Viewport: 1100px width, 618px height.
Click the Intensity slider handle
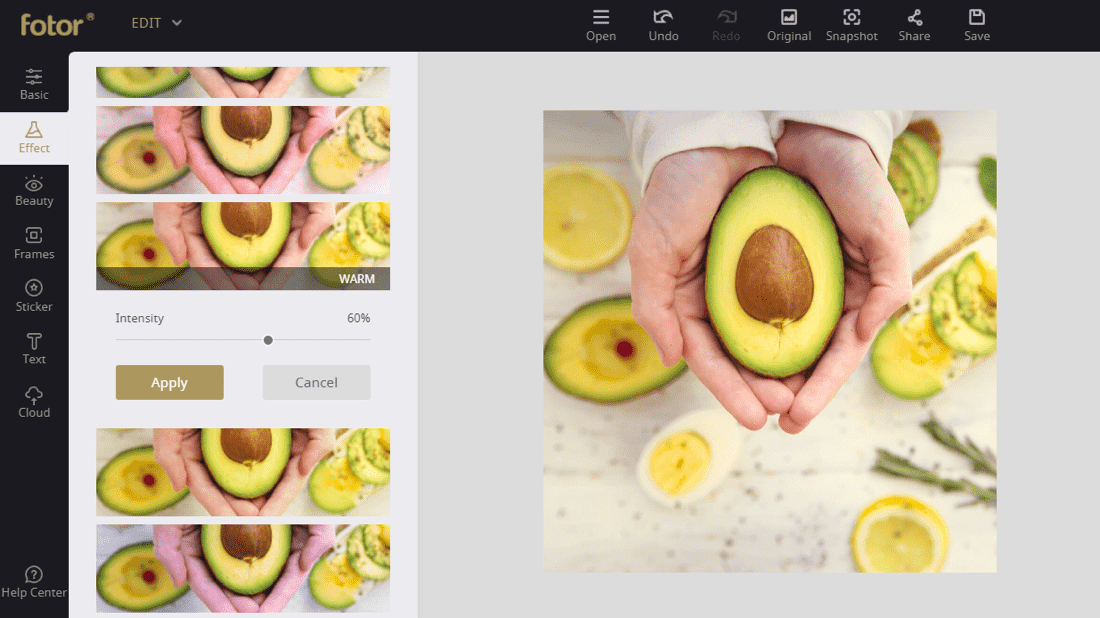point(268,340)
